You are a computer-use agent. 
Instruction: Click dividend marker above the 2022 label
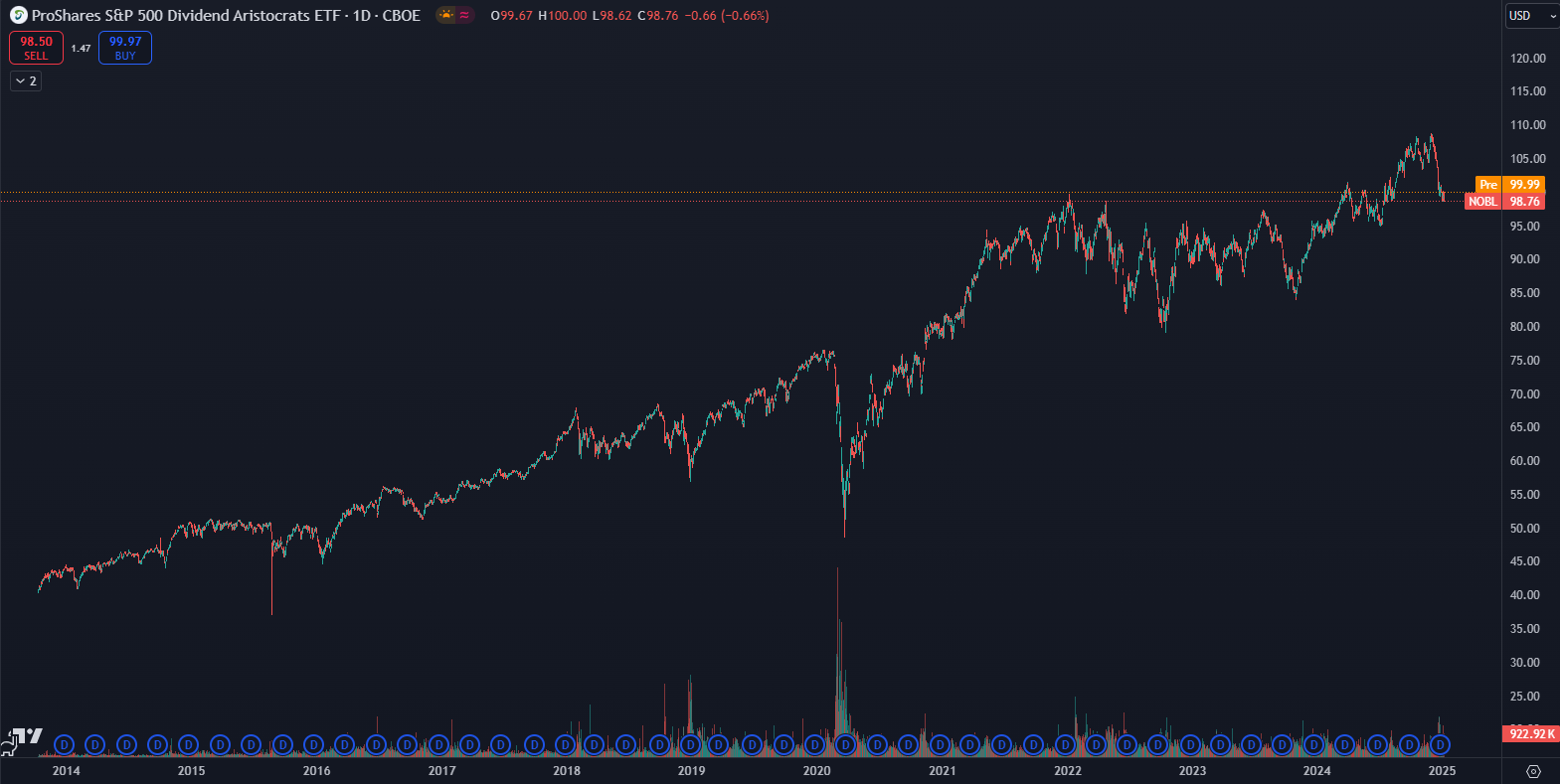point(1065,744)
